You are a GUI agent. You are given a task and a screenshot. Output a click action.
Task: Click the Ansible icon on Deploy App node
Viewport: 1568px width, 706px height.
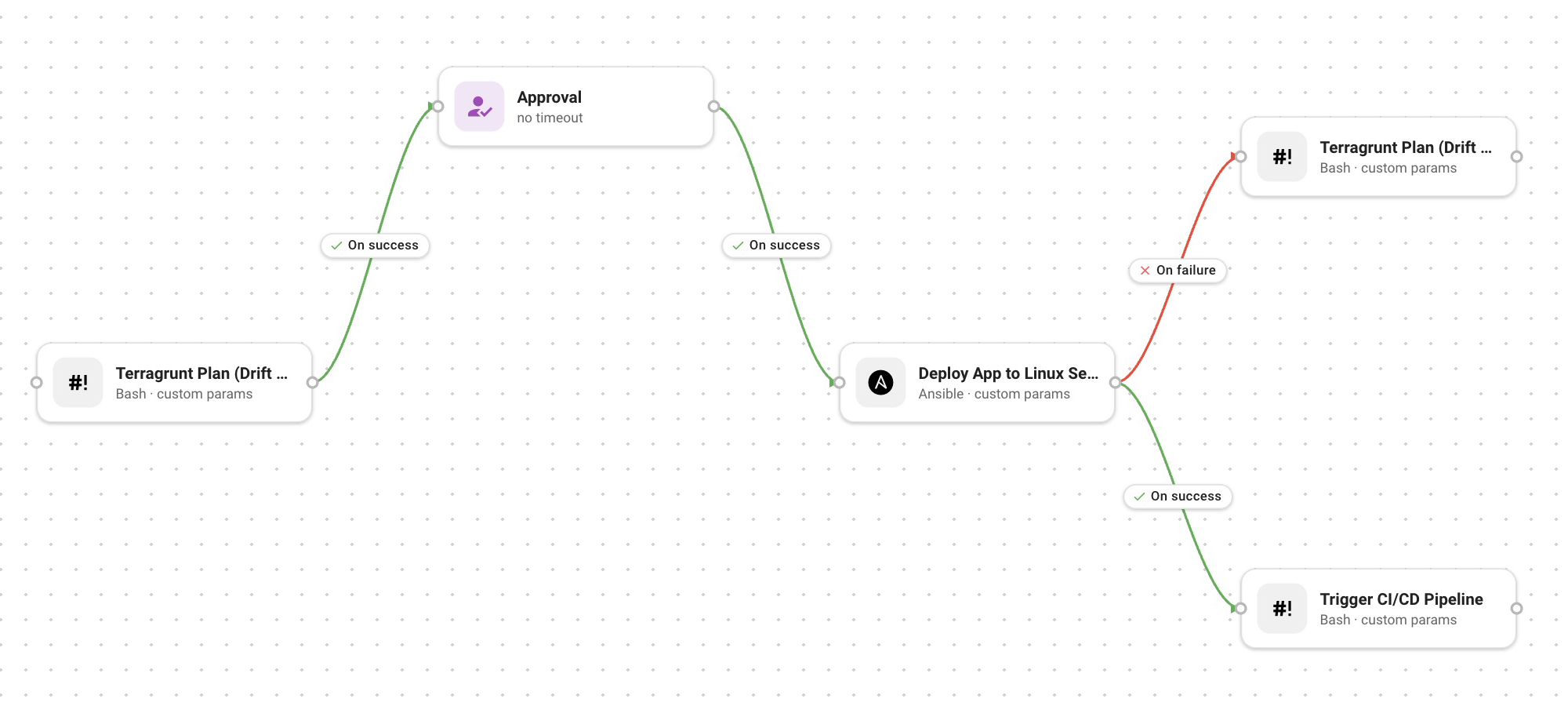(x=880, y=383)
